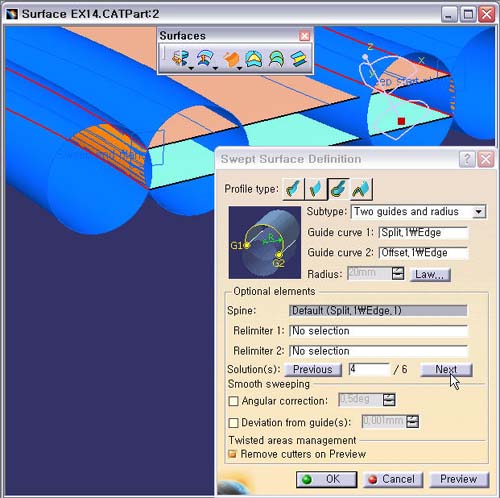Click the Offset surface tool icon
Viewport: 500px width, 498px height.
205,58
